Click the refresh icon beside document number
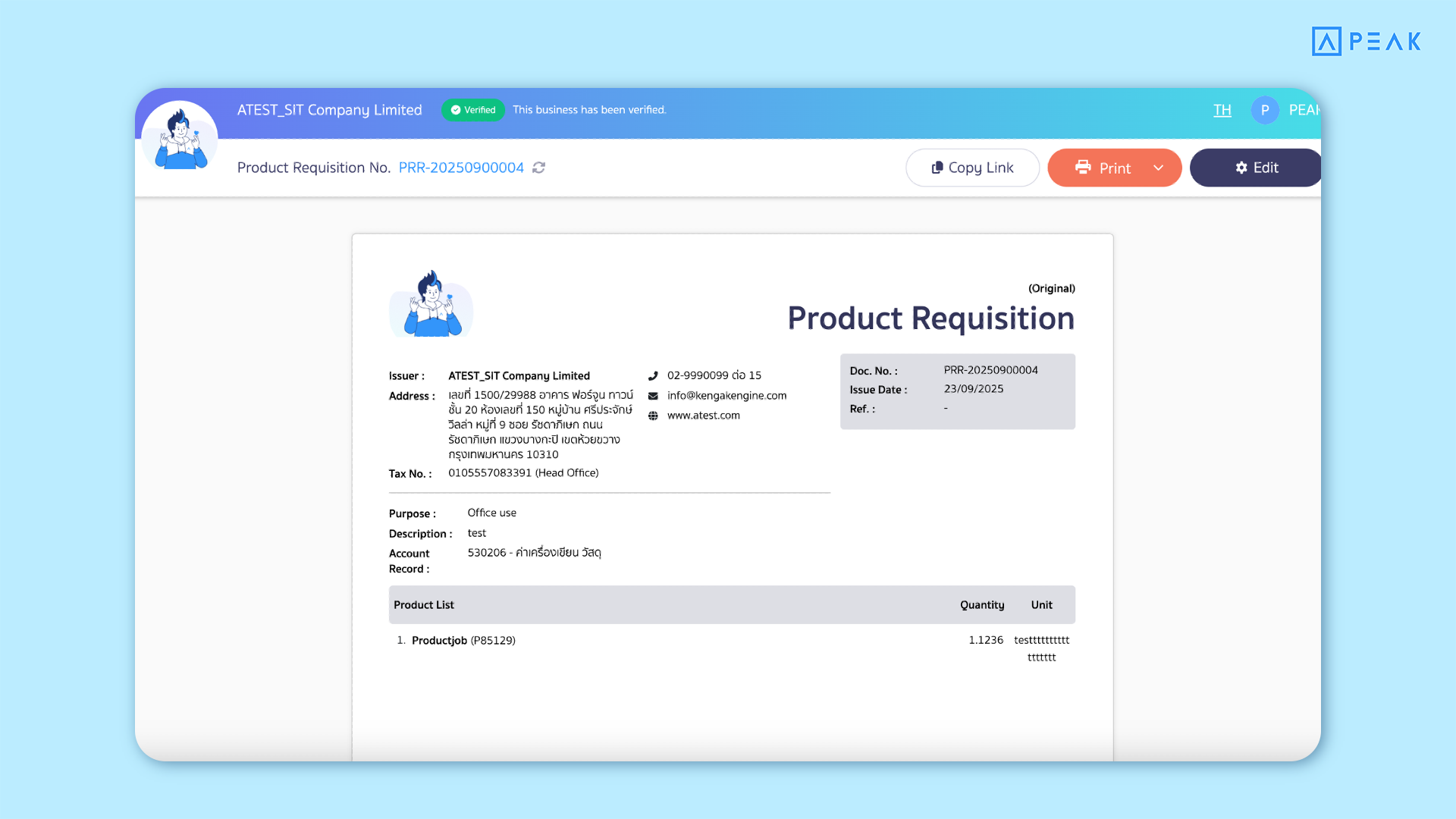 coord(538,168)
